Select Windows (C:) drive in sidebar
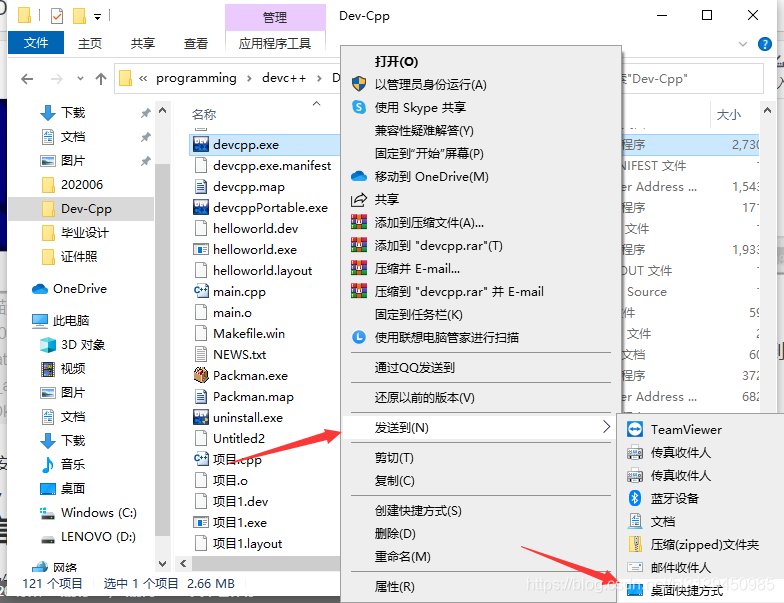 (88, 512)
